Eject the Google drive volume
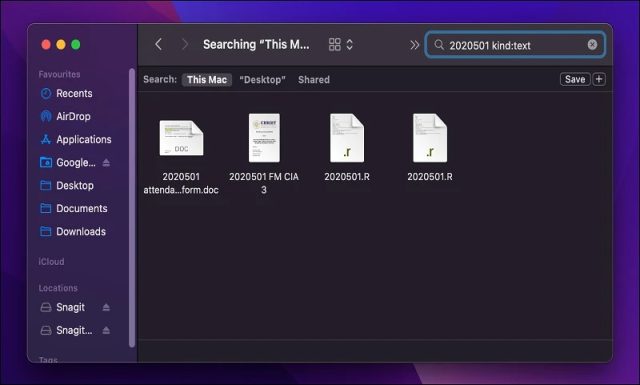 coord(106,163)
